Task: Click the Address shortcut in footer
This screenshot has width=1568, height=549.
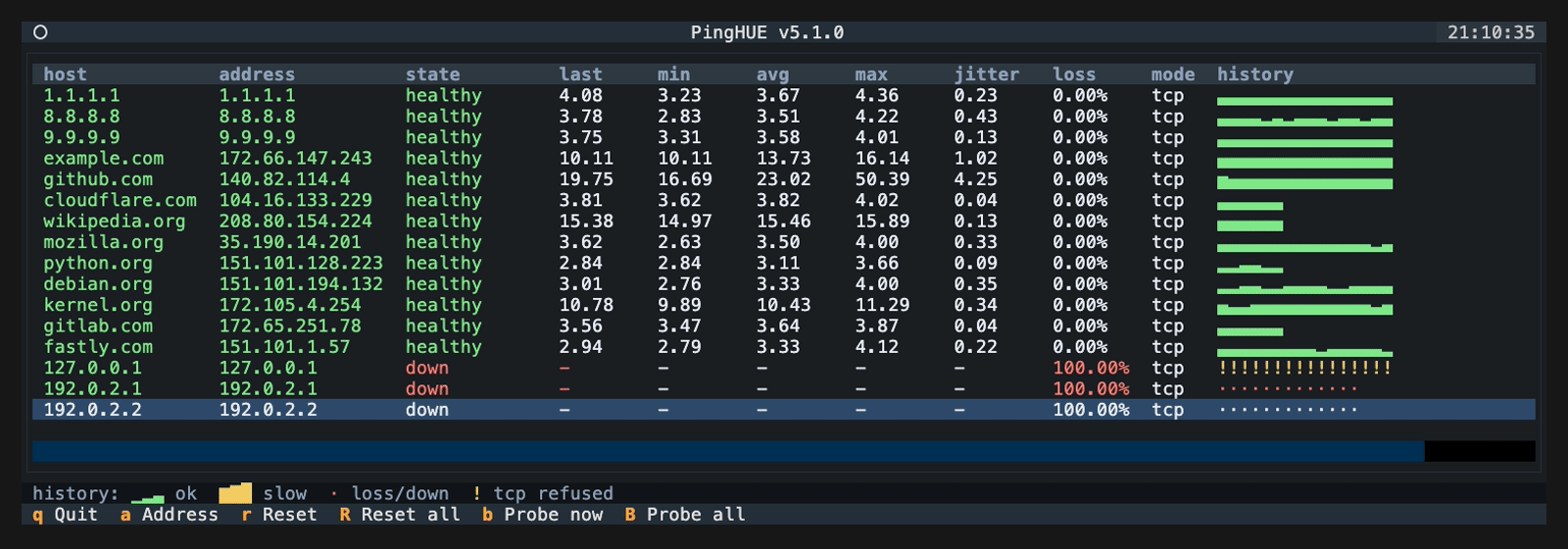Action: point(170,515)
